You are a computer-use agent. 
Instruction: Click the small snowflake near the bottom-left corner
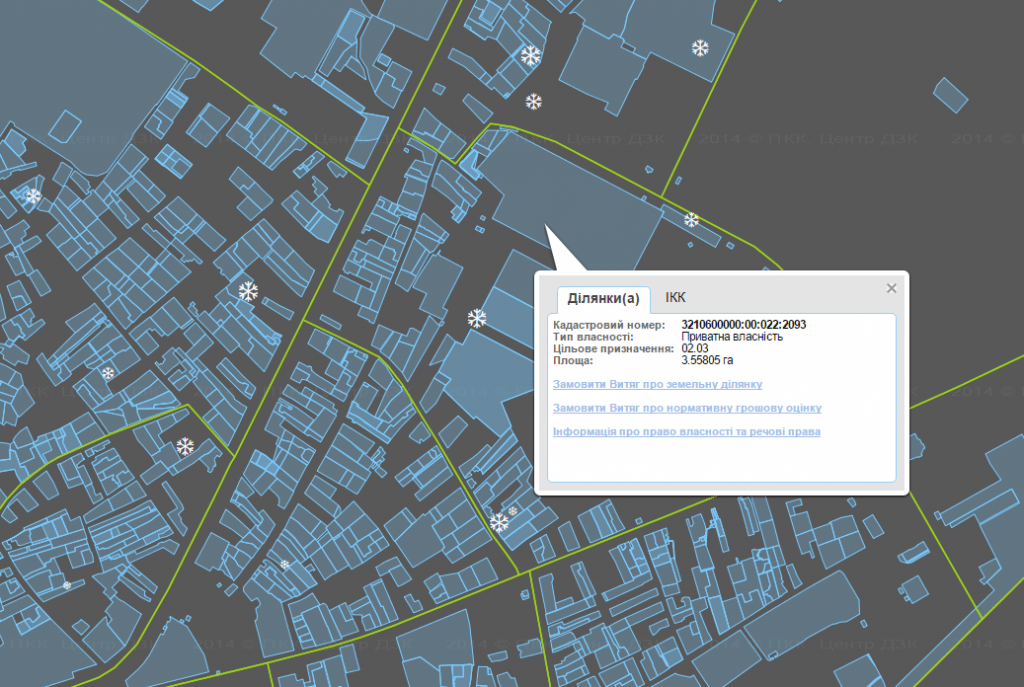click(x=67, y=584)
